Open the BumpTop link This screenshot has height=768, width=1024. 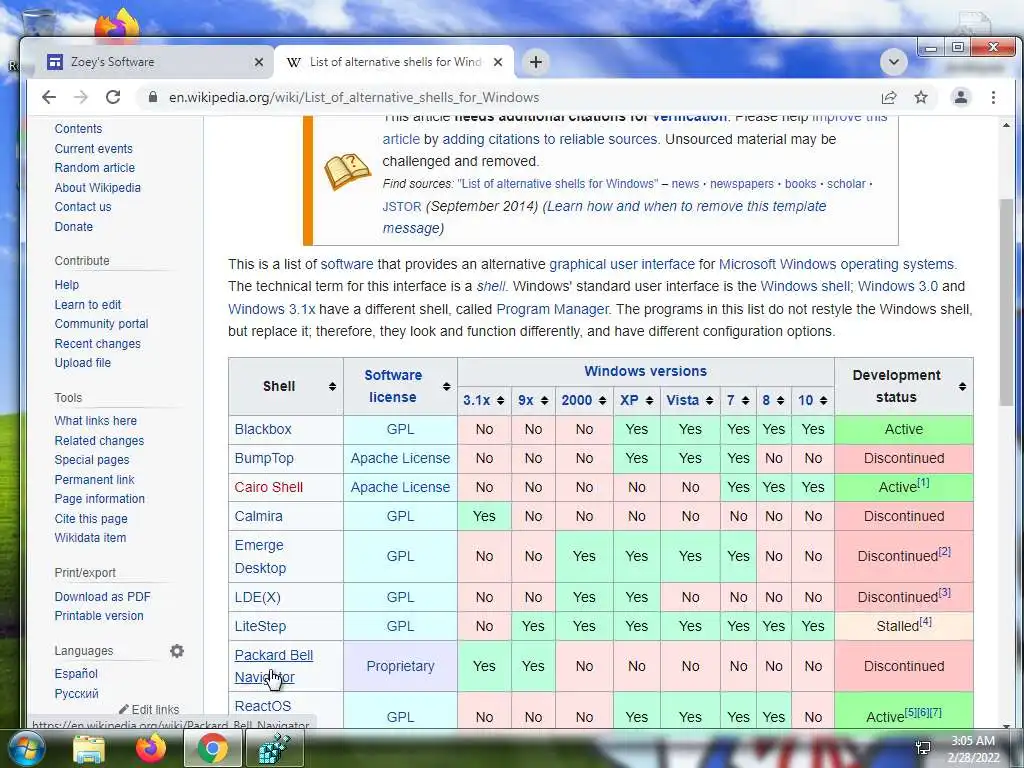pos(264,458)
